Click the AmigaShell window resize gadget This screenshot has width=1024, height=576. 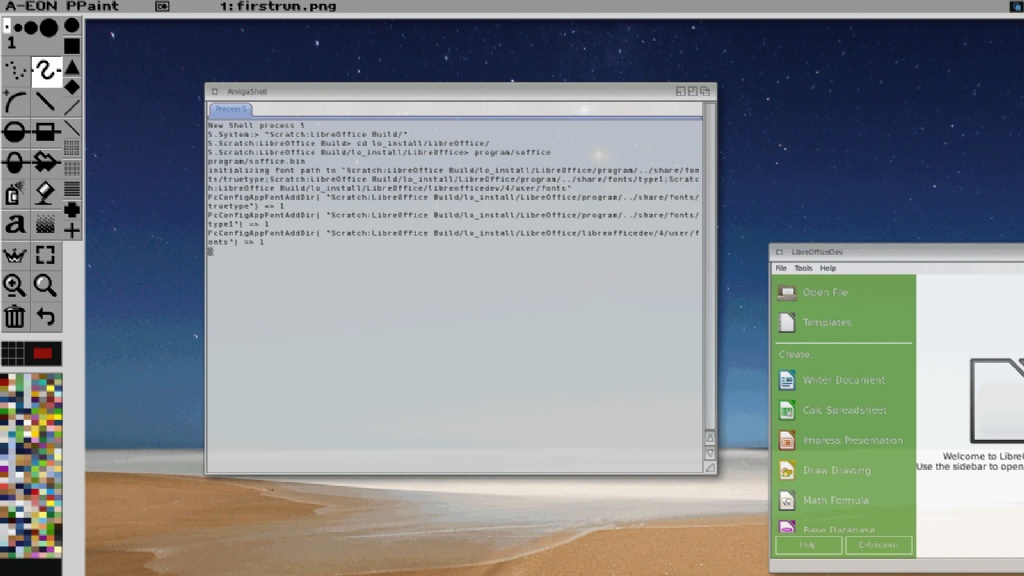tap(709, 468)
